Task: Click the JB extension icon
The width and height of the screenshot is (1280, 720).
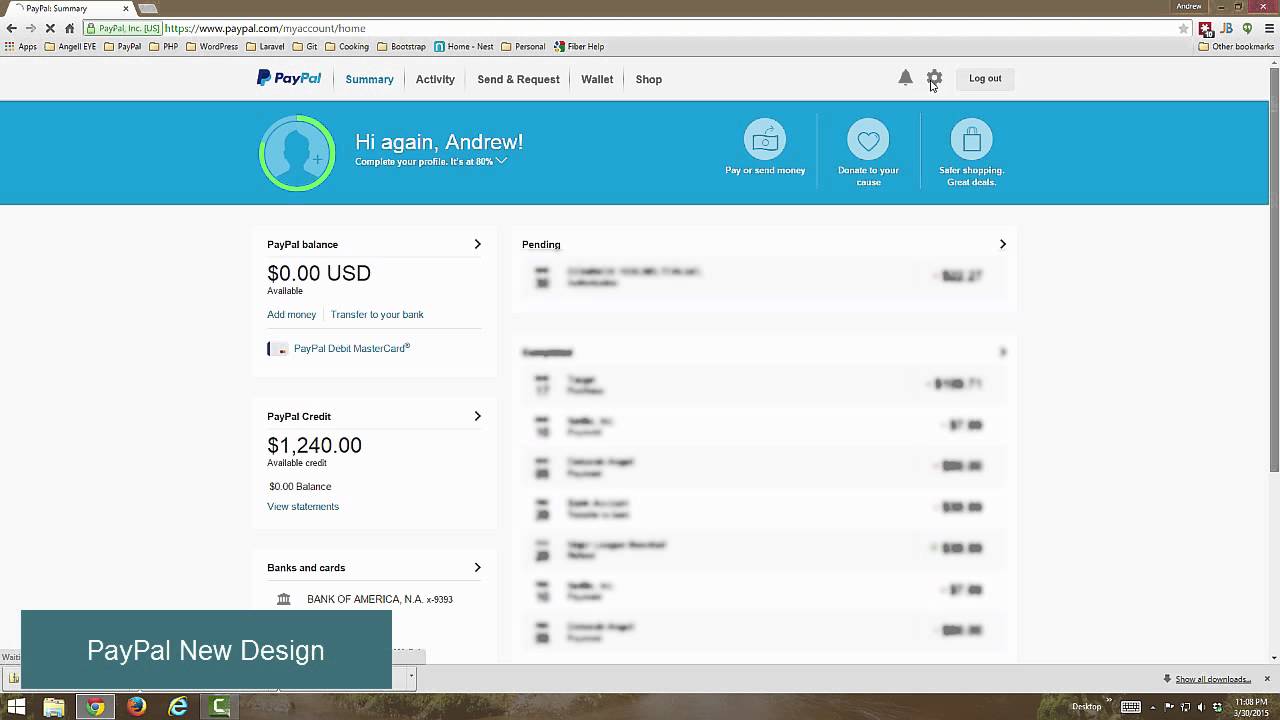Action: coord(1226,28)
